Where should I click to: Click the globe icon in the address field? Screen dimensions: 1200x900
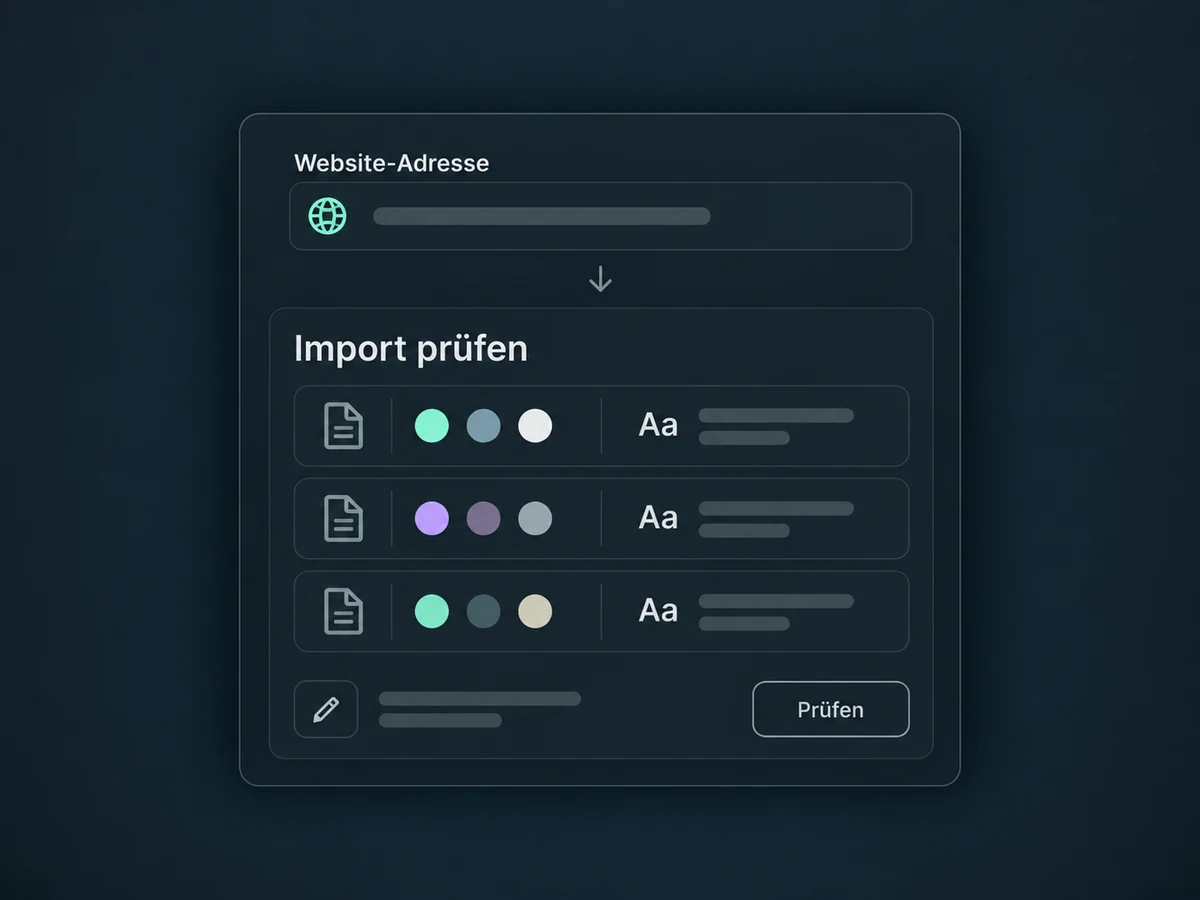pos(328,216)
